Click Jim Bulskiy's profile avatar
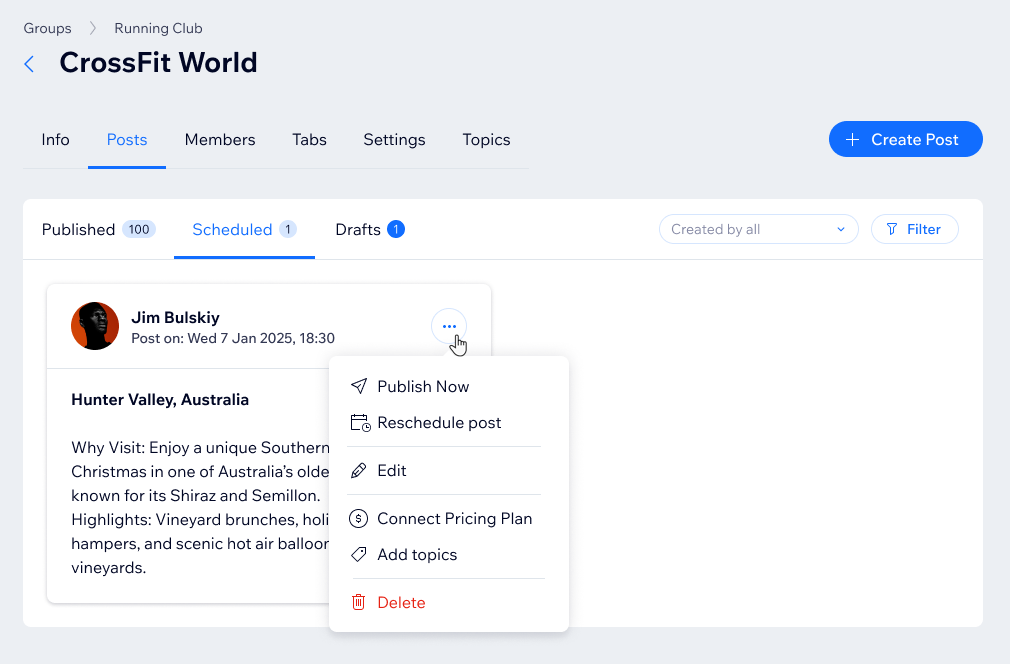 tap(95, 326)
